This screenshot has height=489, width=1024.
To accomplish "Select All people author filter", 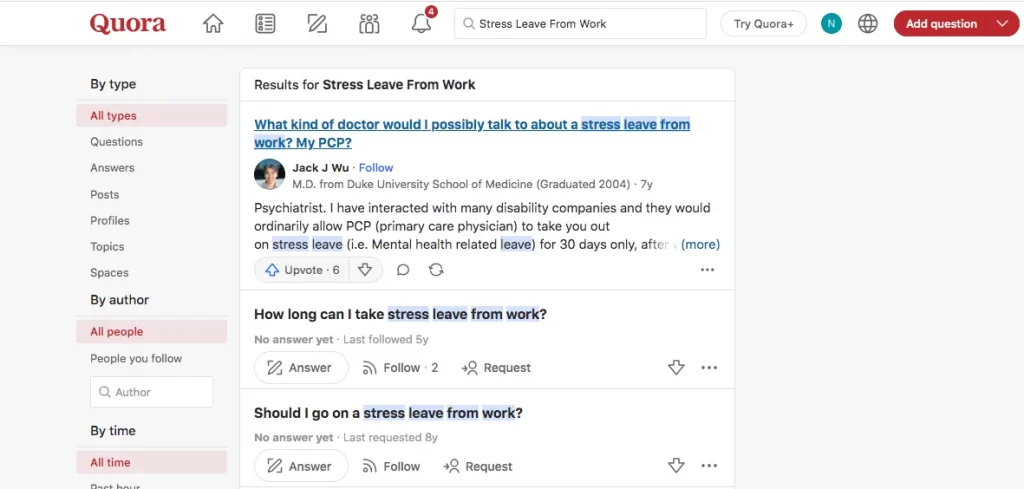I will [152, 332].
